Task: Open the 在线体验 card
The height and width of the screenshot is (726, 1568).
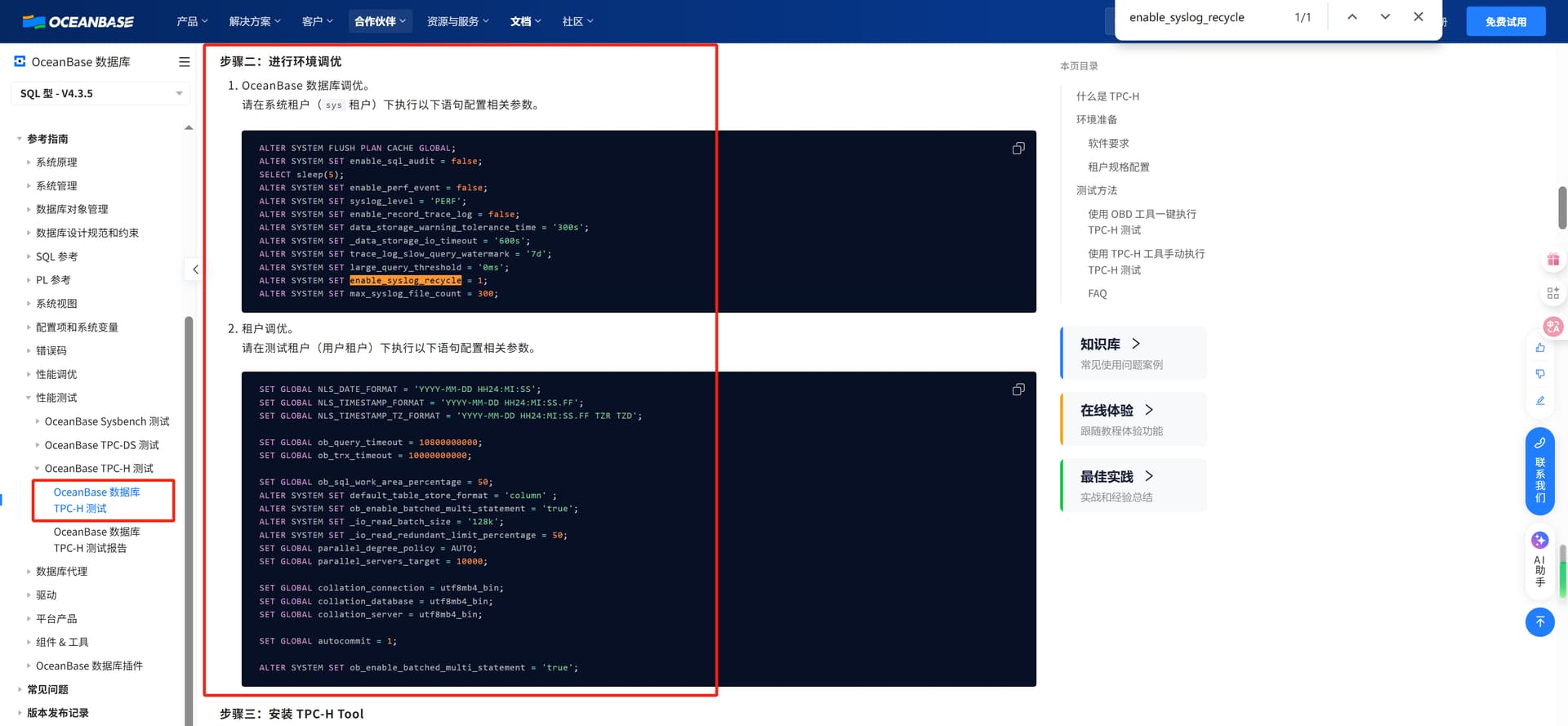Action: coord(1134,419)
